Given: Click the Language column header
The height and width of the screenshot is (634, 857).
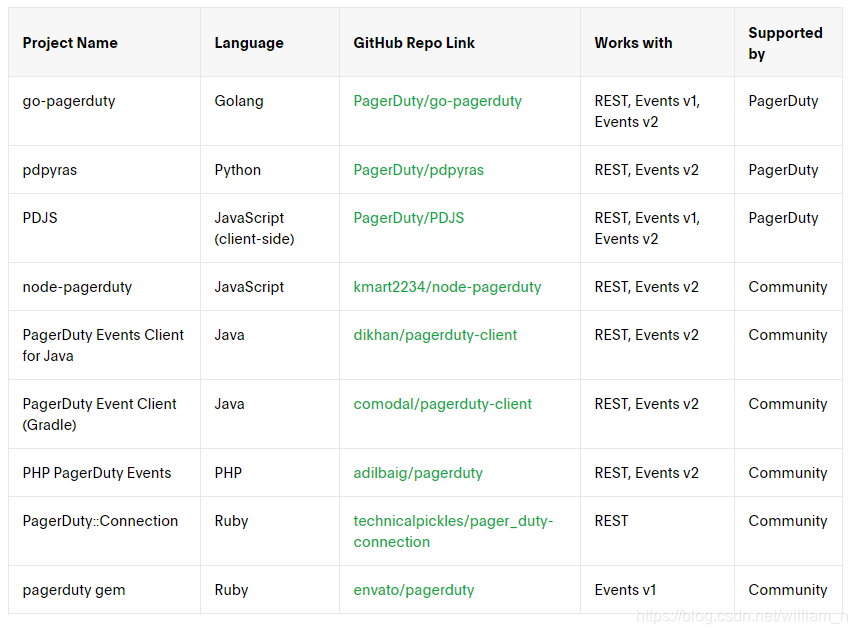Looking at the screenshot, I should point(270,43).
